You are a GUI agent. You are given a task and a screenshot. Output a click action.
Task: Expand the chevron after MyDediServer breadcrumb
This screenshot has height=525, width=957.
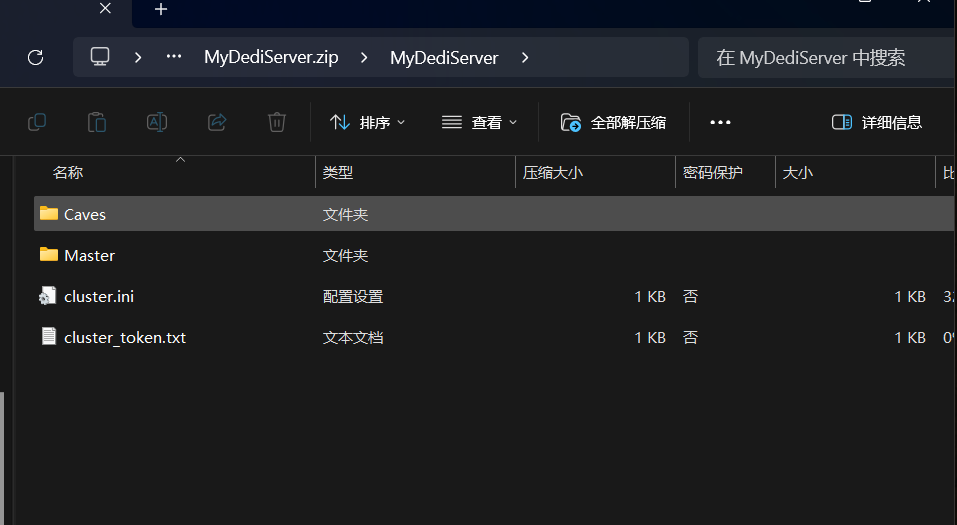[525, 57]
